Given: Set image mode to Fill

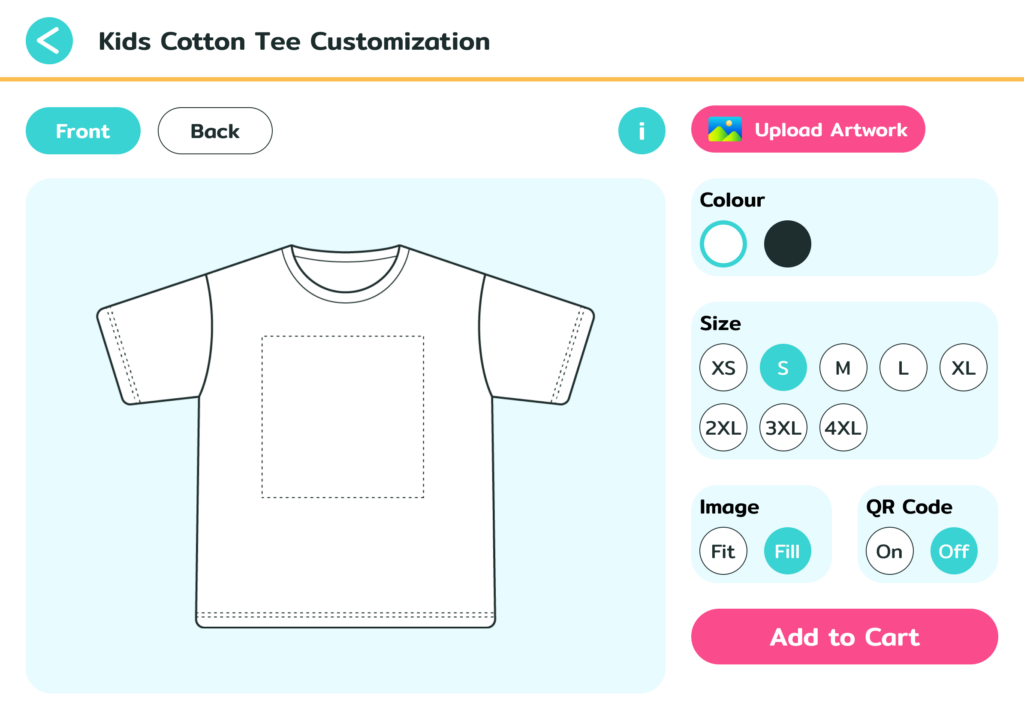Looking at the screenshot, I should pos(787,551).
